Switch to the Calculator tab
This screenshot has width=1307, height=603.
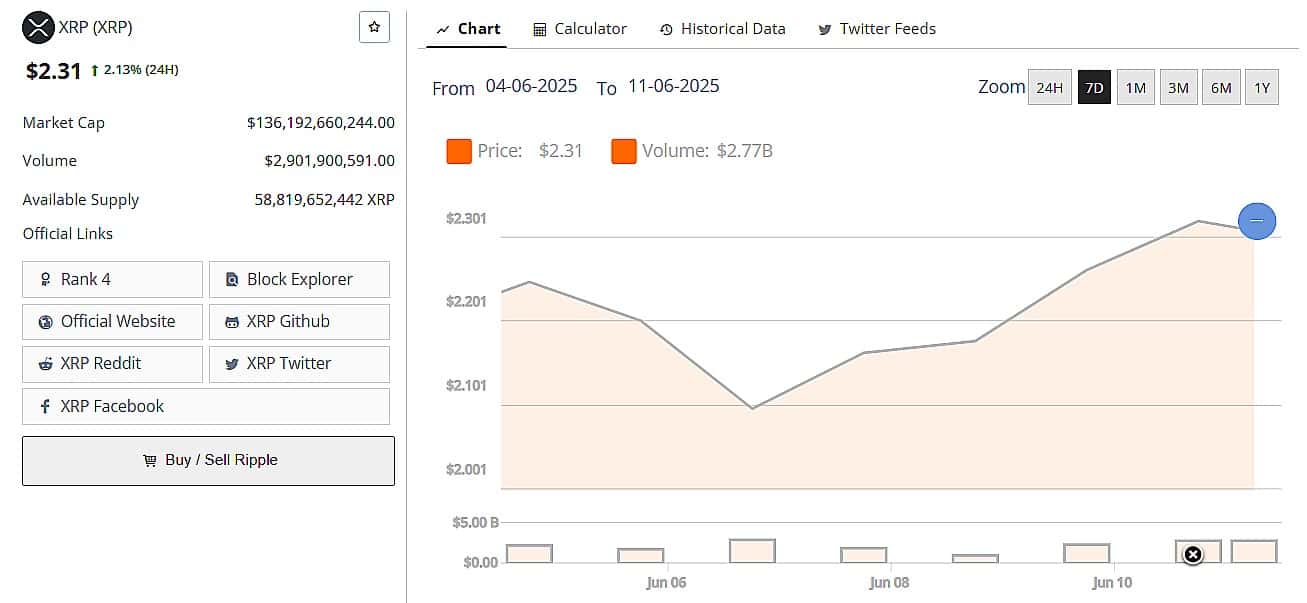[x=580, y=29]
